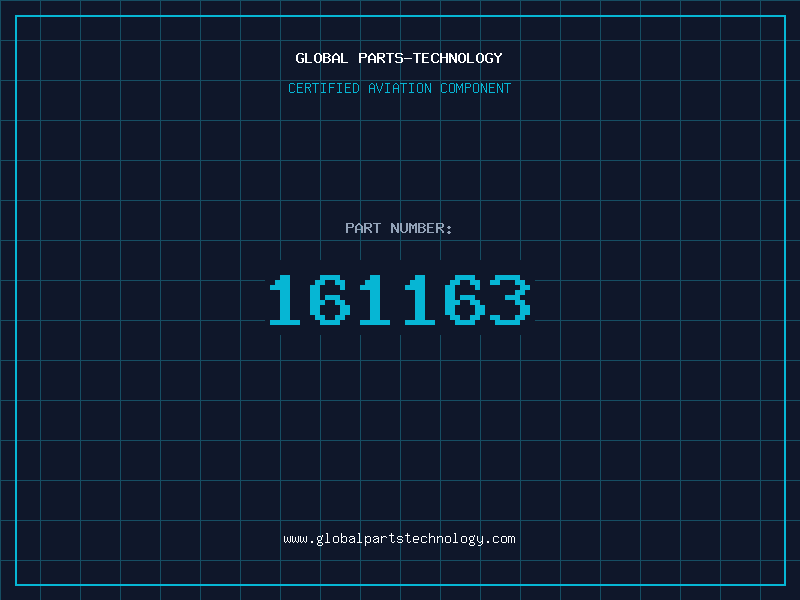Select the CERTIFIED AVIATION COMPONENT subtitle
Viewport: 800px width, 600px height.
pos(399,88)
